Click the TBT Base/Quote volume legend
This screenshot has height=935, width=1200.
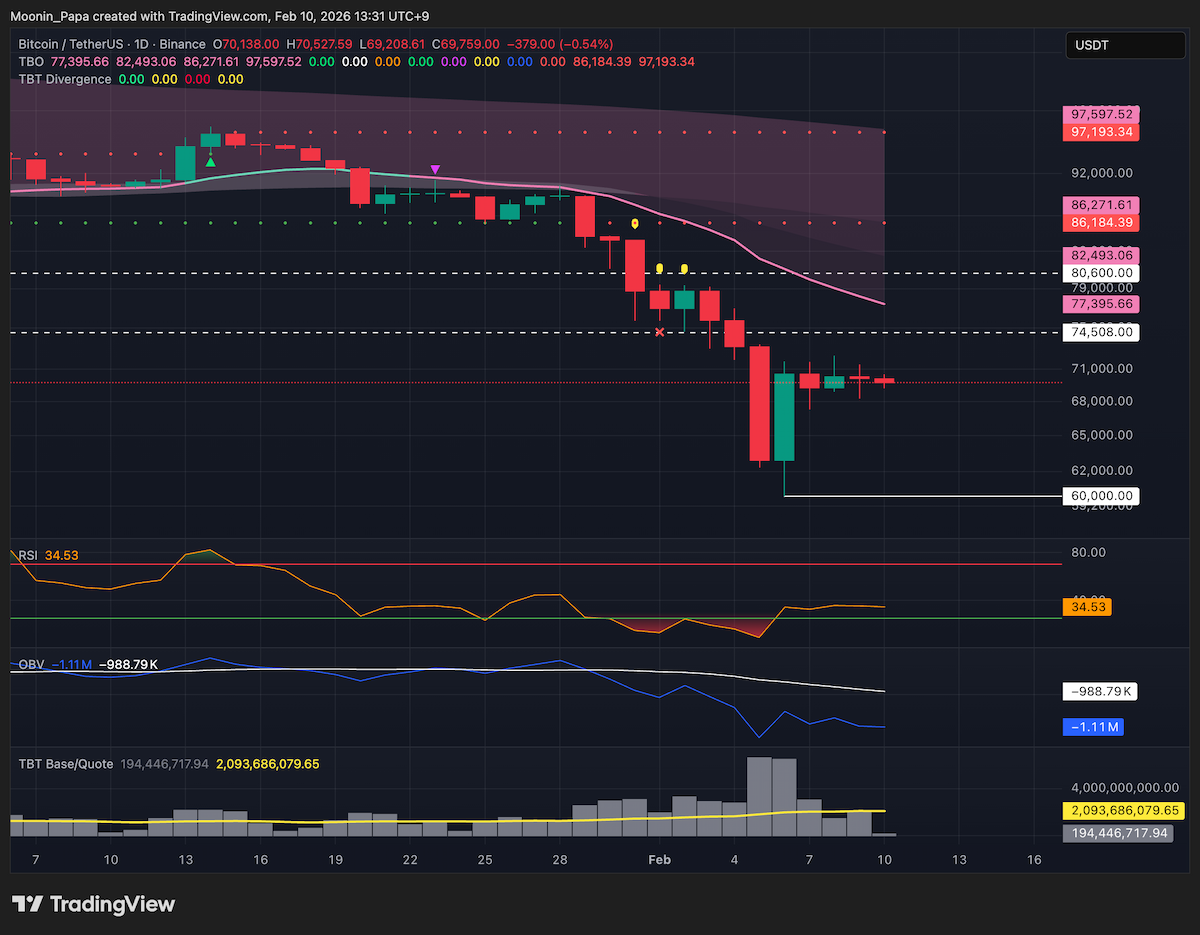(x=65, y=763)
